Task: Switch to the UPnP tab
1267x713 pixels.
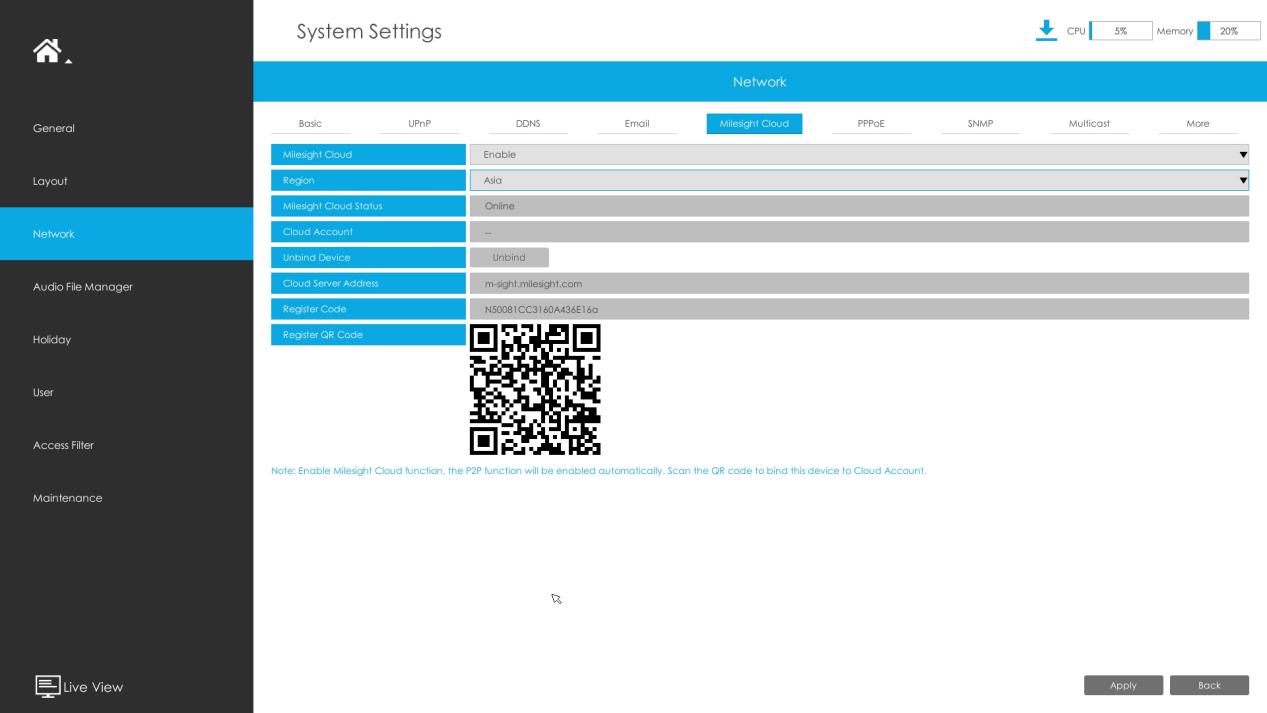Action: [x=420, y=124]
